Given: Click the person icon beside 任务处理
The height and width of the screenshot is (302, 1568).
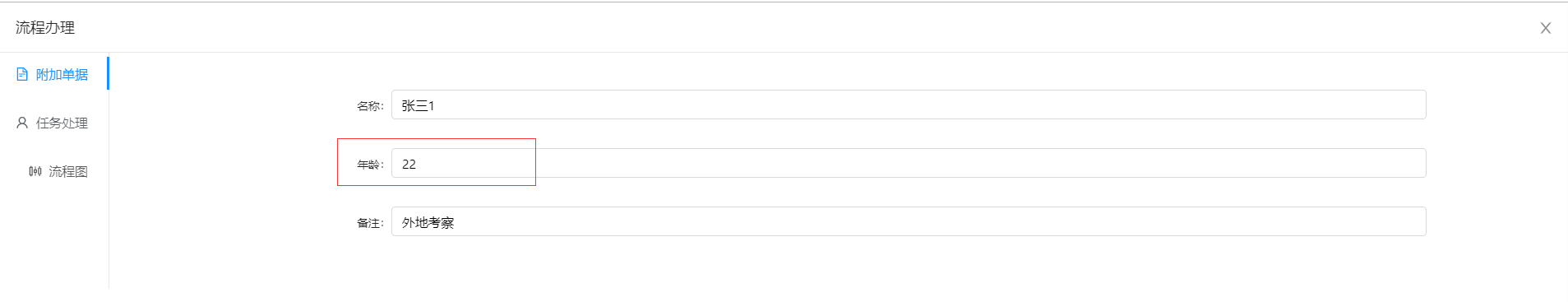Looking at the screenshot, I should click(22, 123).
